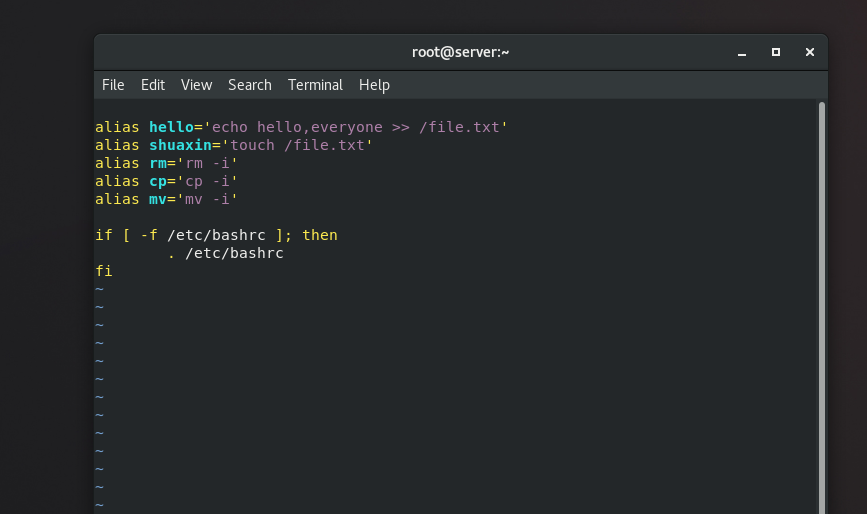Minimize the terminal window
867x514 pixels.
(741, 52)
